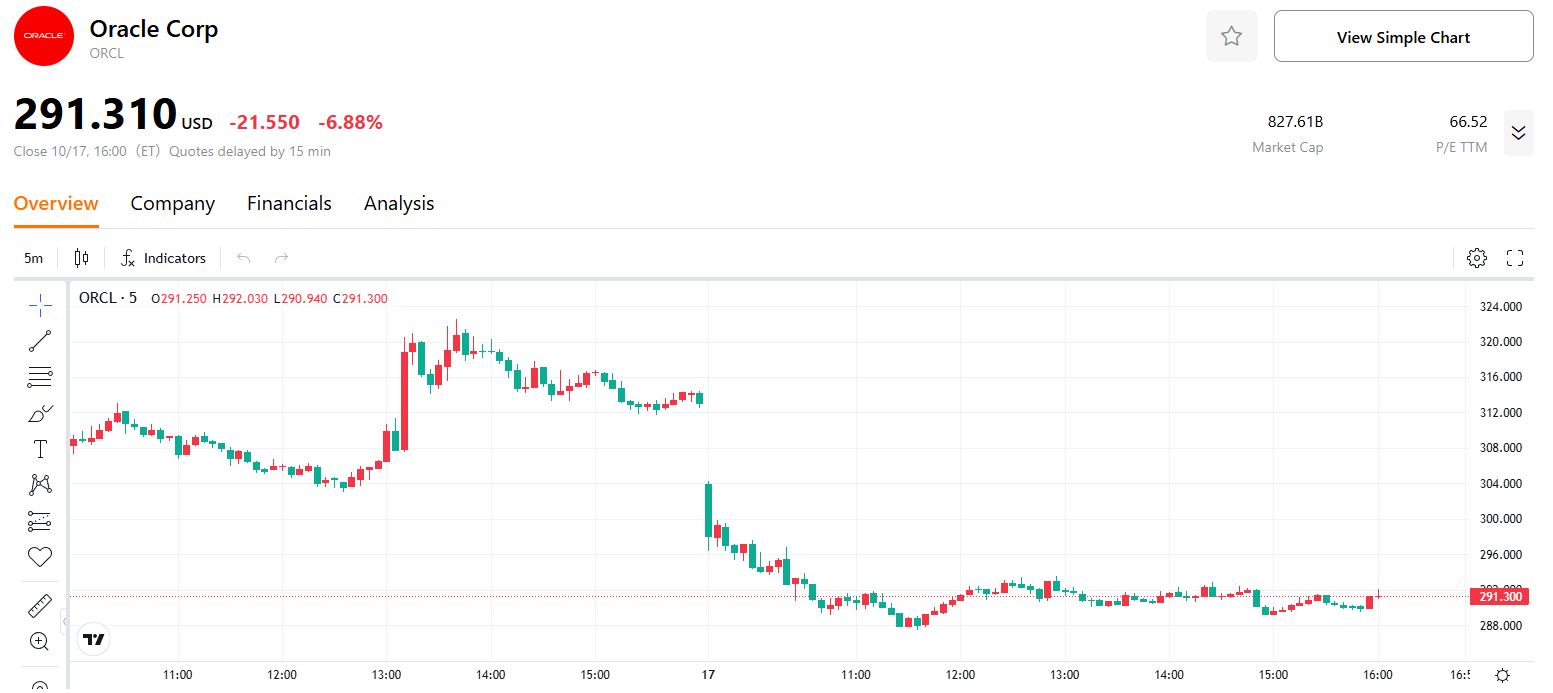Viewport: 1553px width, 693px height.
Task: Select the XABCD pattern tool
Action: tap(40, 484)
